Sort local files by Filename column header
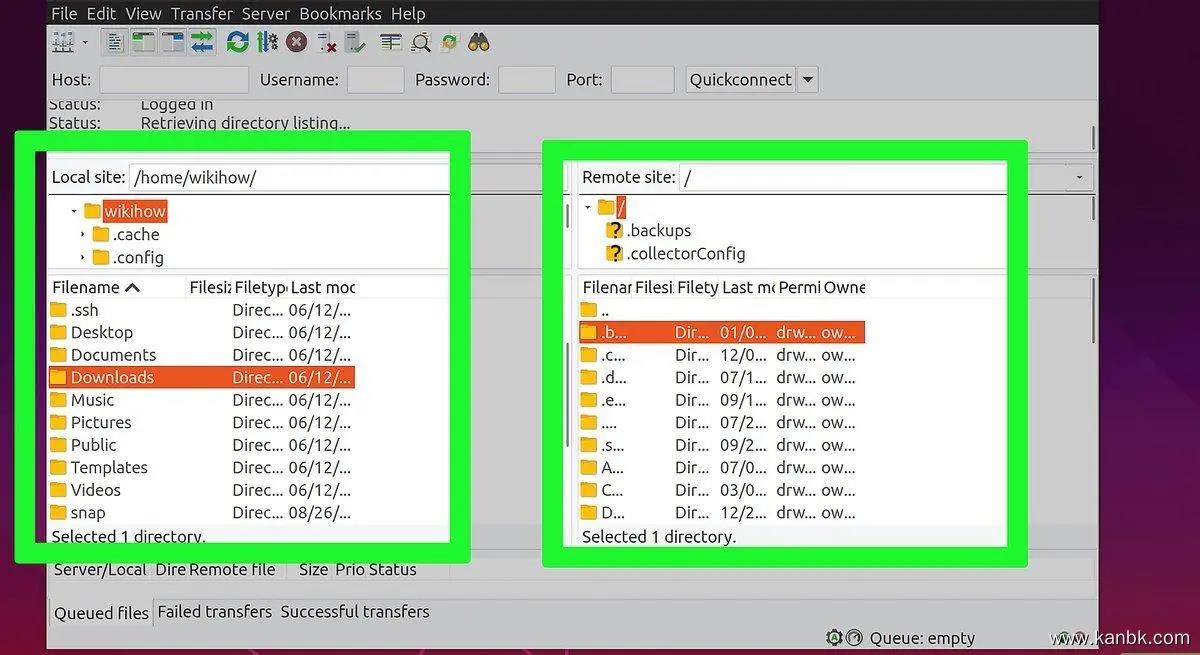1200x655 pixels. [x=96, y=288]
